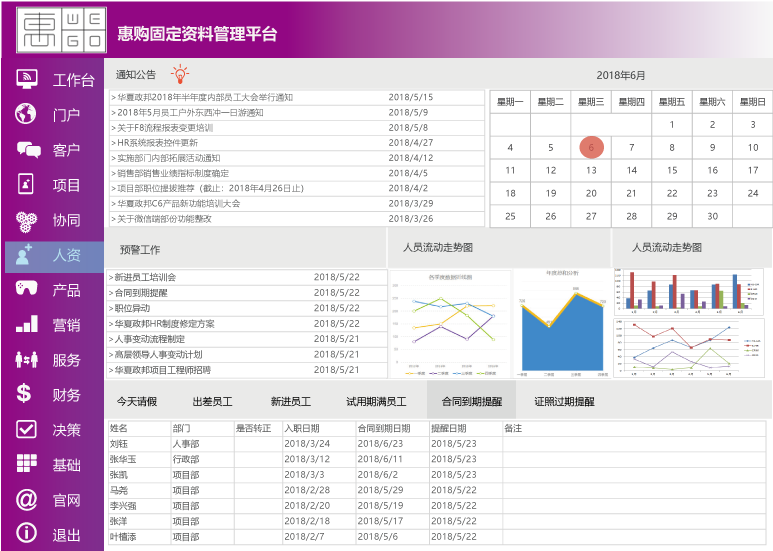Viewport: 773px width, 551px height.
Task: Select highlighted date 6 in calendar
Action: tap(591, 147)
